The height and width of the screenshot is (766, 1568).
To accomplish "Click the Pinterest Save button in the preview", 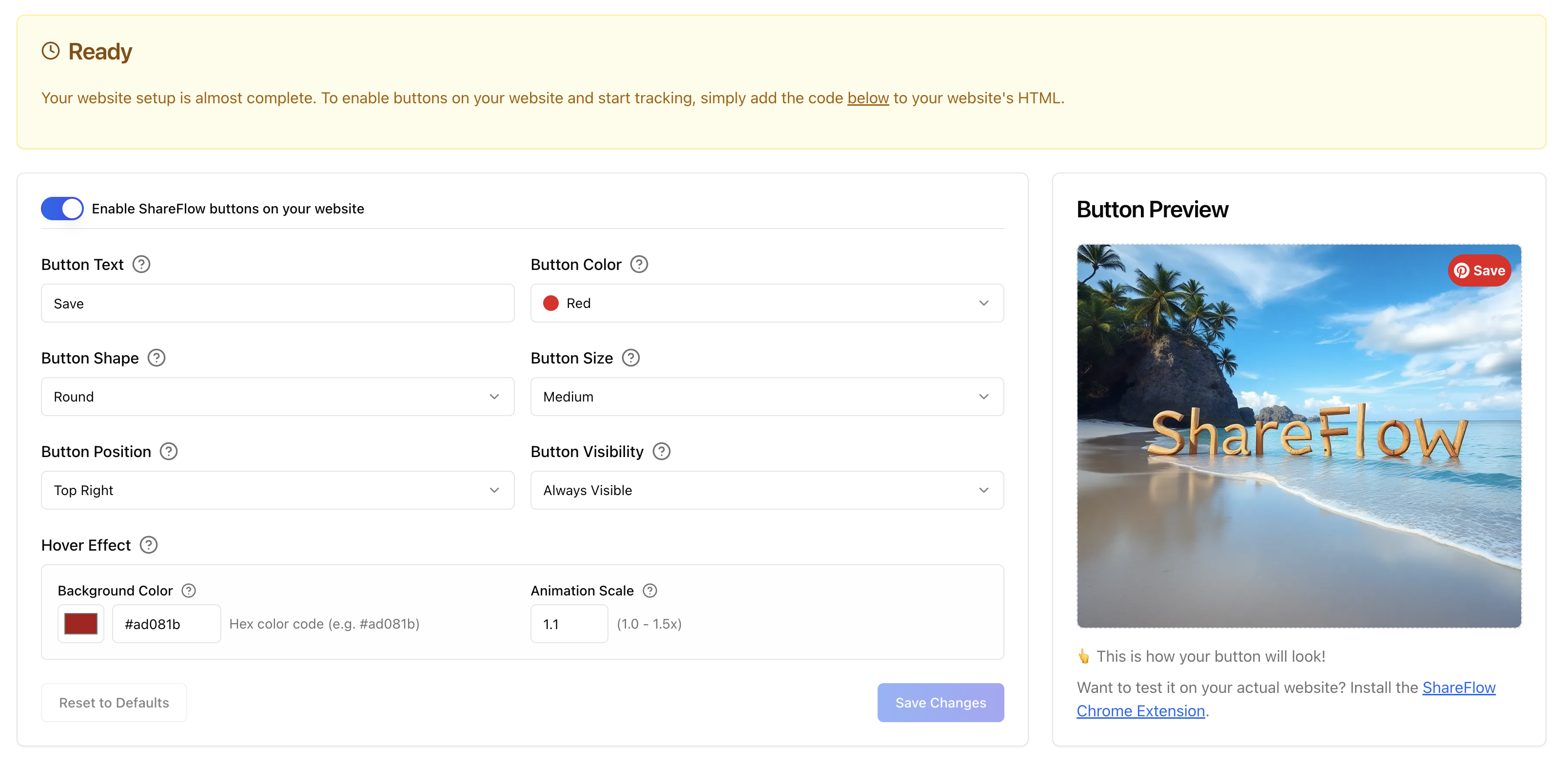I will (x=1479, y=271).
